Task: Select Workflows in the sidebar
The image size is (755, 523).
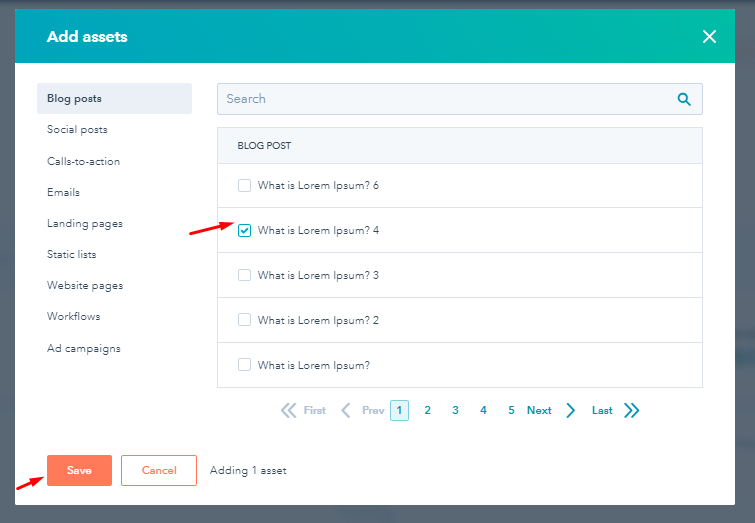Action: pyautogui.click(x=74, y=317)
